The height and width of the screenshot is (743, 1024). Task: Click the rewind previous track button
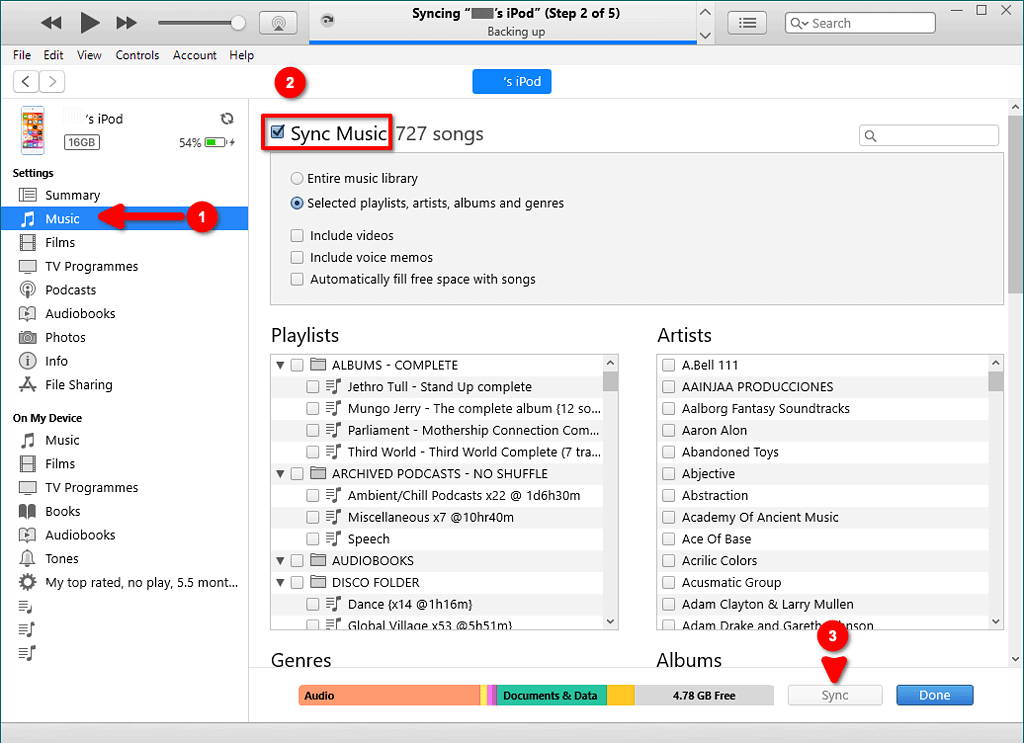pos(51,23)
